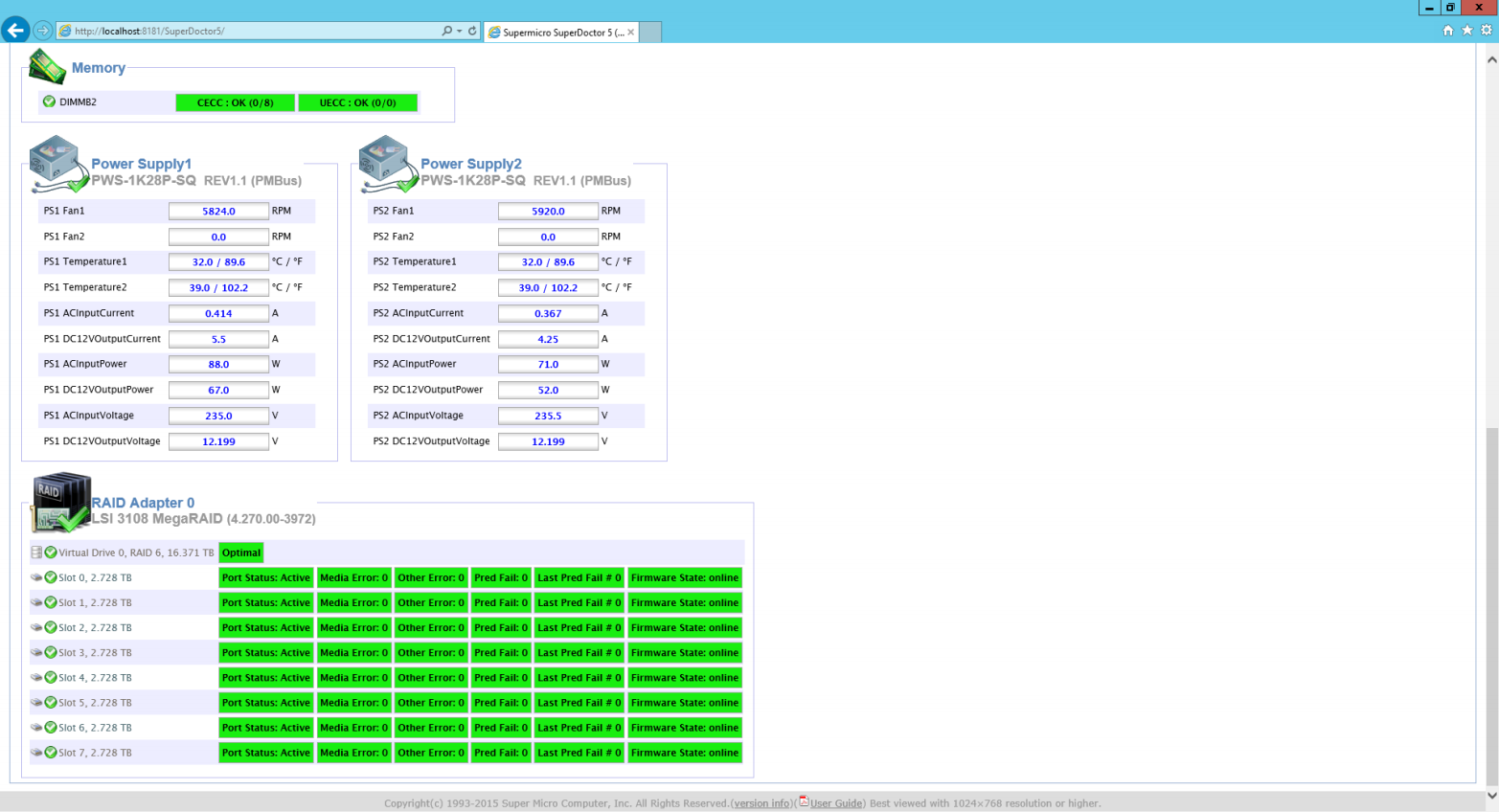Click the Optimal status badge for Virtual Drive 0

point(241,553)
